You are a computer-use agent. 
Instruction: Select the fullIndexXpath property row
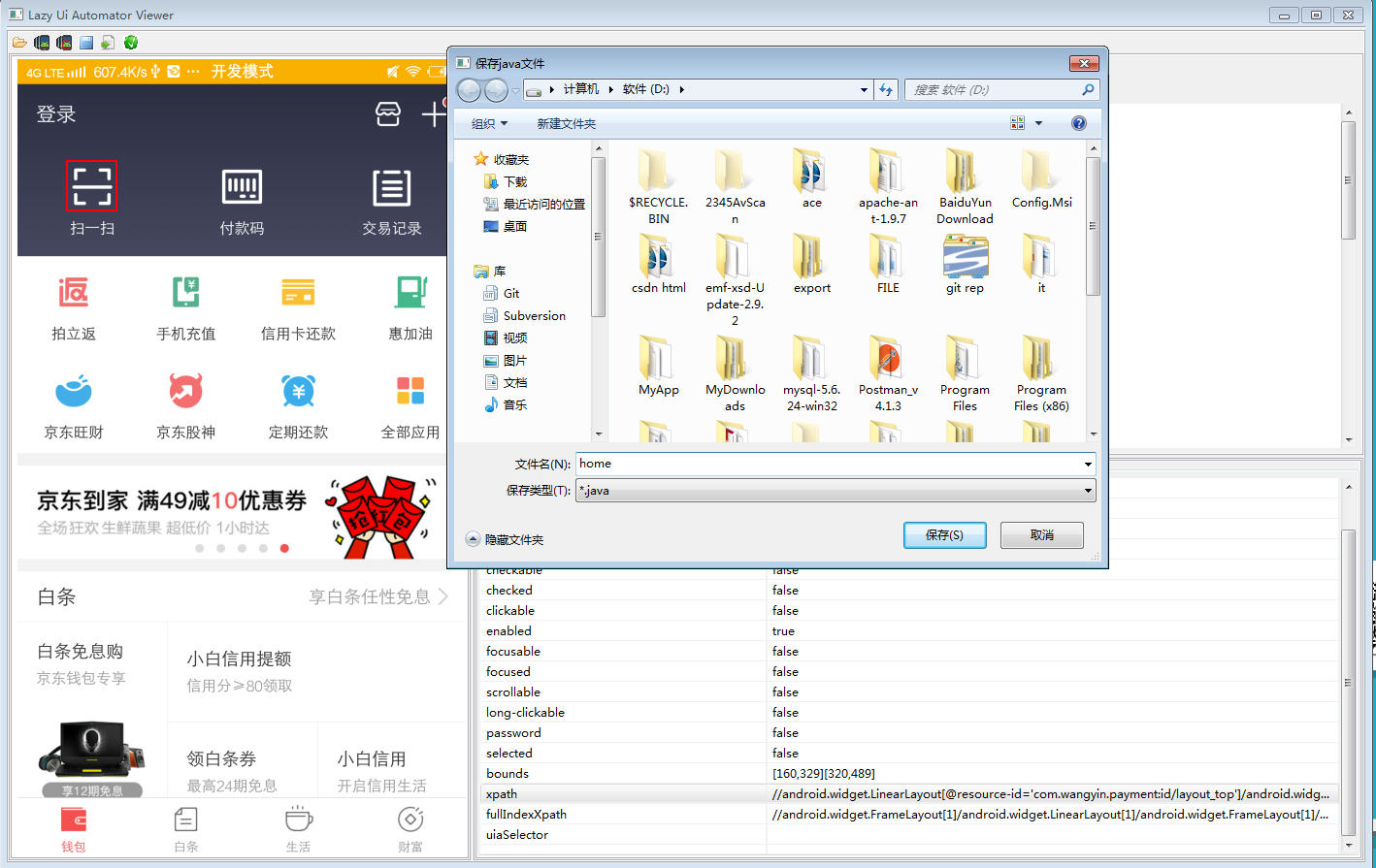[x=909, y=814]
